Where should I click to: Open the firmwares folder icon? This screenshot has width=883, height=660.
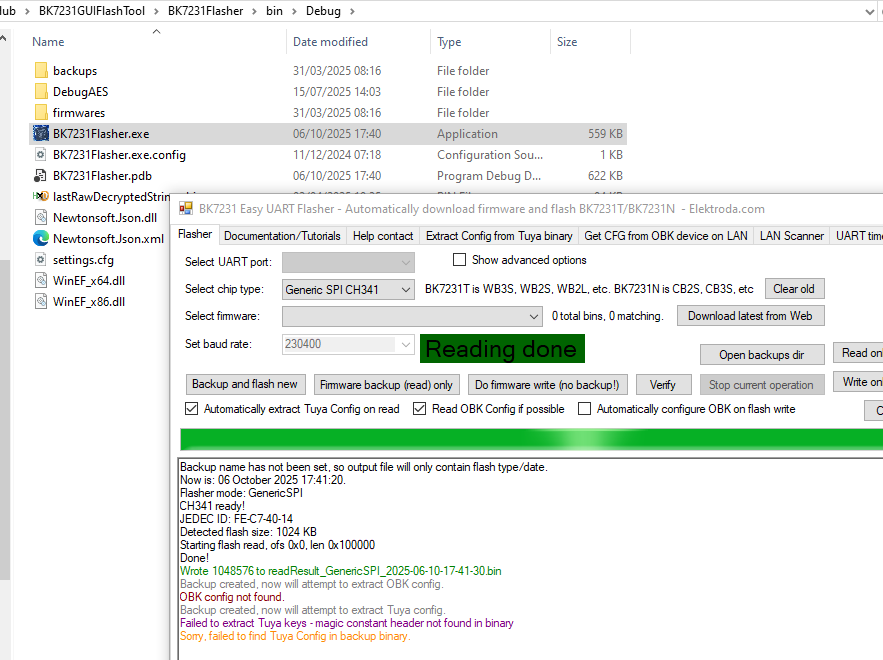pos(41,113)
